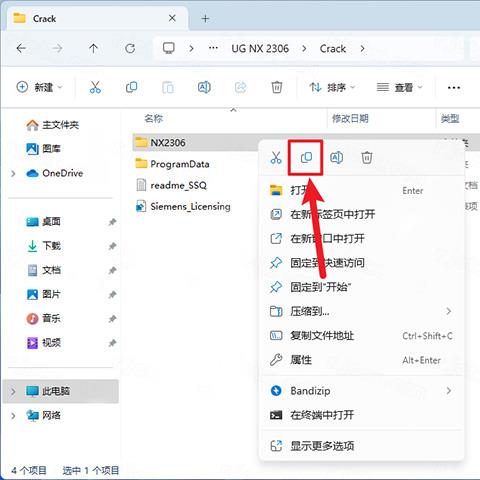Open a new tab with plus button

coord(205,19)
